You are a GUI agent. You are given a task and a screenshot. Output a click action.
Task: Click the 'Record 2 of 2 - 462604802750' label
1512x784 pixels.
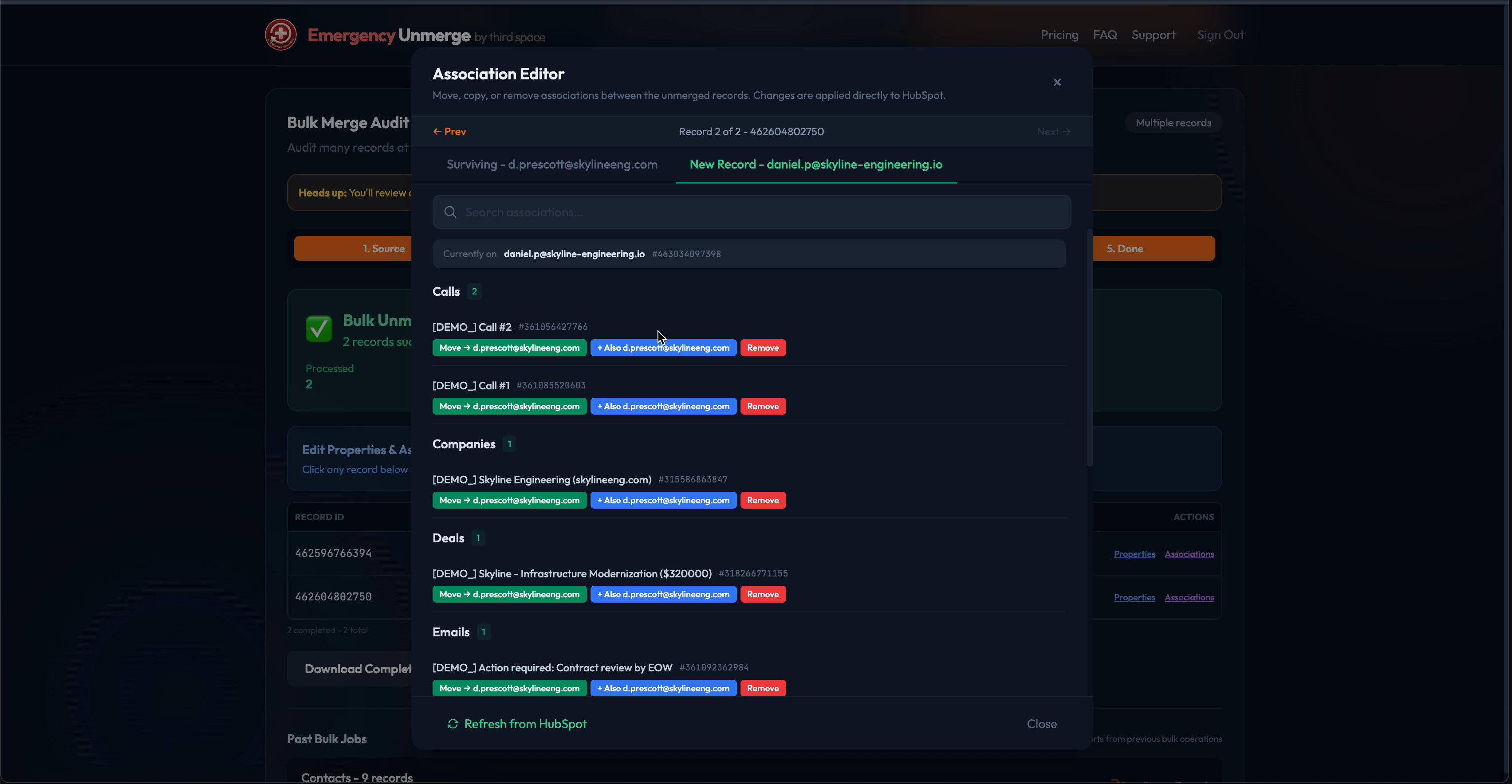751,131
